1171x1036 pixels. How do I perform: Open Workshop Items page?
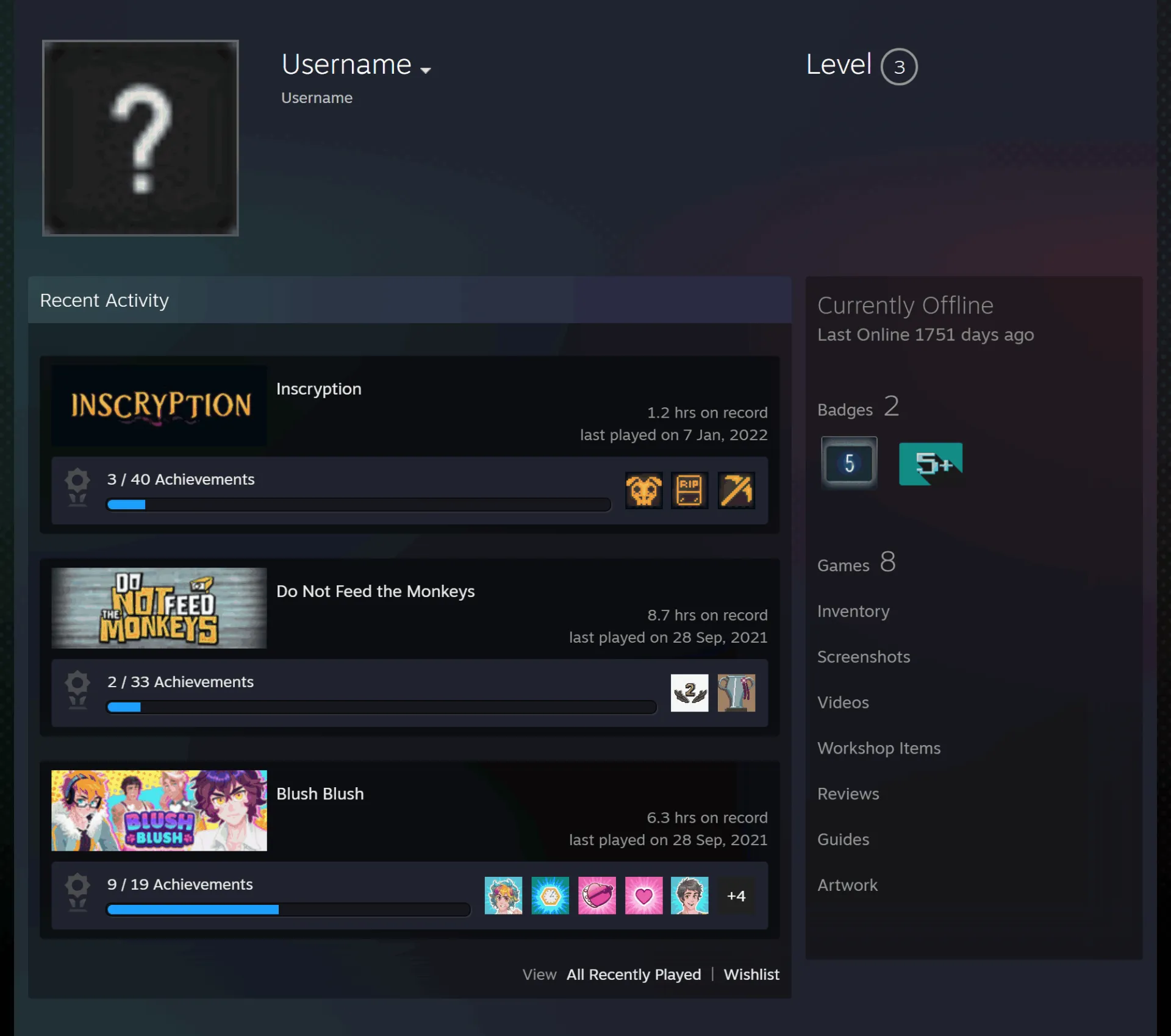pos(879,748)
